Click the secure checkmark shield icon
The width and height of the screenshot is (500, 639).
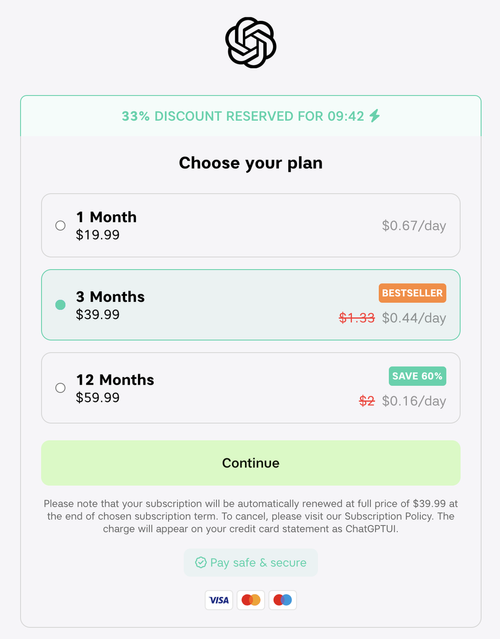pyautogui.click(x=200, y=562)
